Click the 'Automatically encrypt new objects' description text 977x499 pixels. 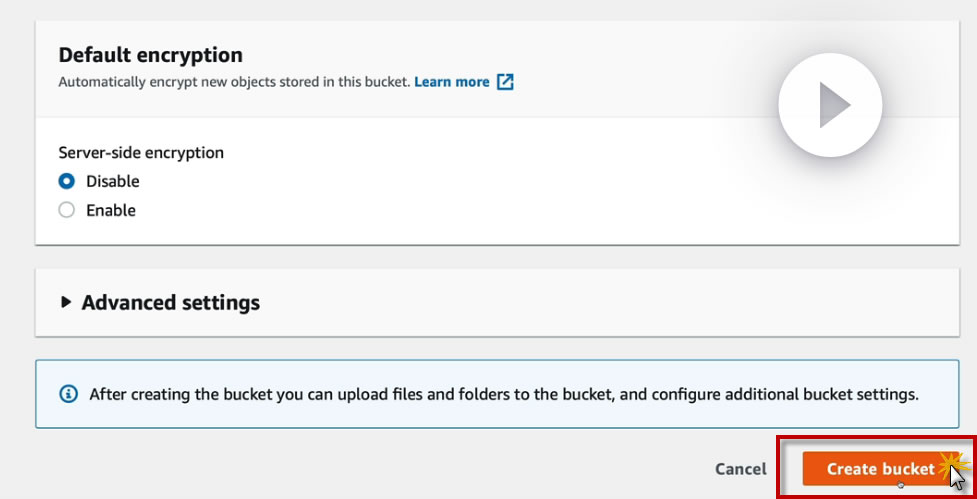click(x=234, y=82)
